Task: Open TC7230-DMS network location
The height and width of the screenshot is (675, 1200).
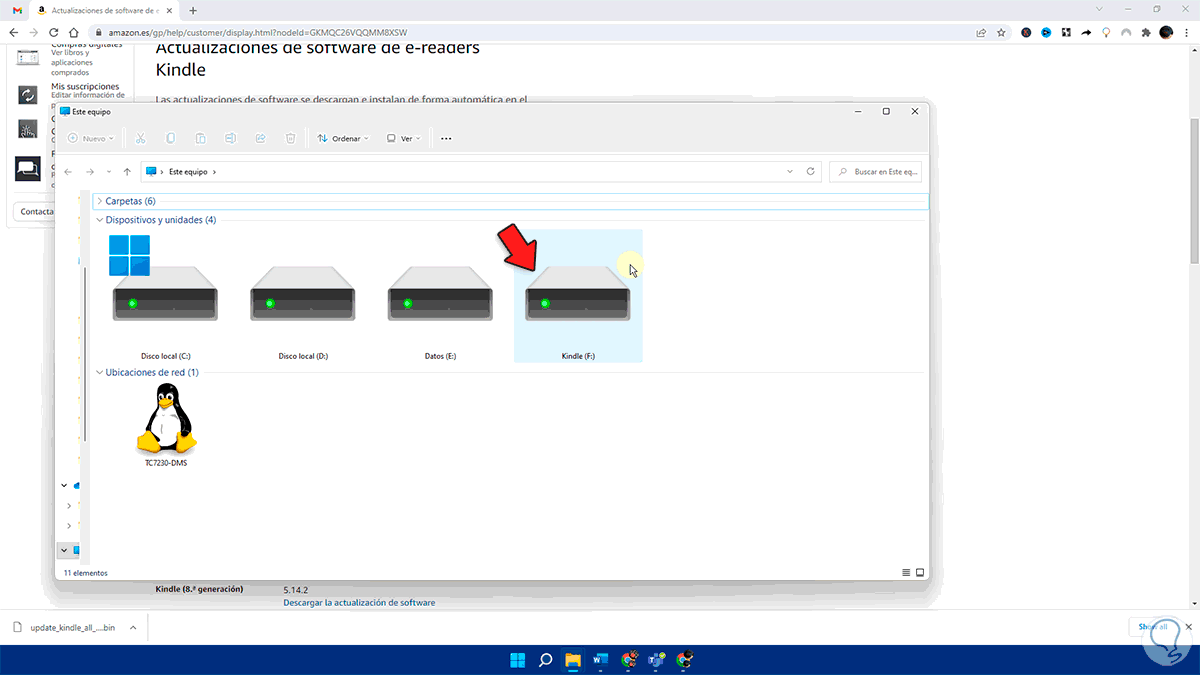Action: point(165,426)
